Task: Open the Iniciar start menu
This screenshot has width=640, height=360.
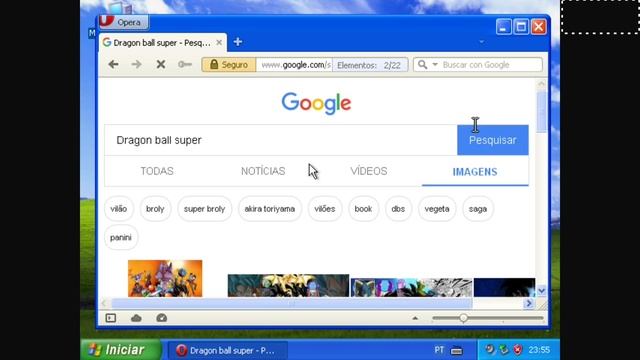Action: click(121, 350)
